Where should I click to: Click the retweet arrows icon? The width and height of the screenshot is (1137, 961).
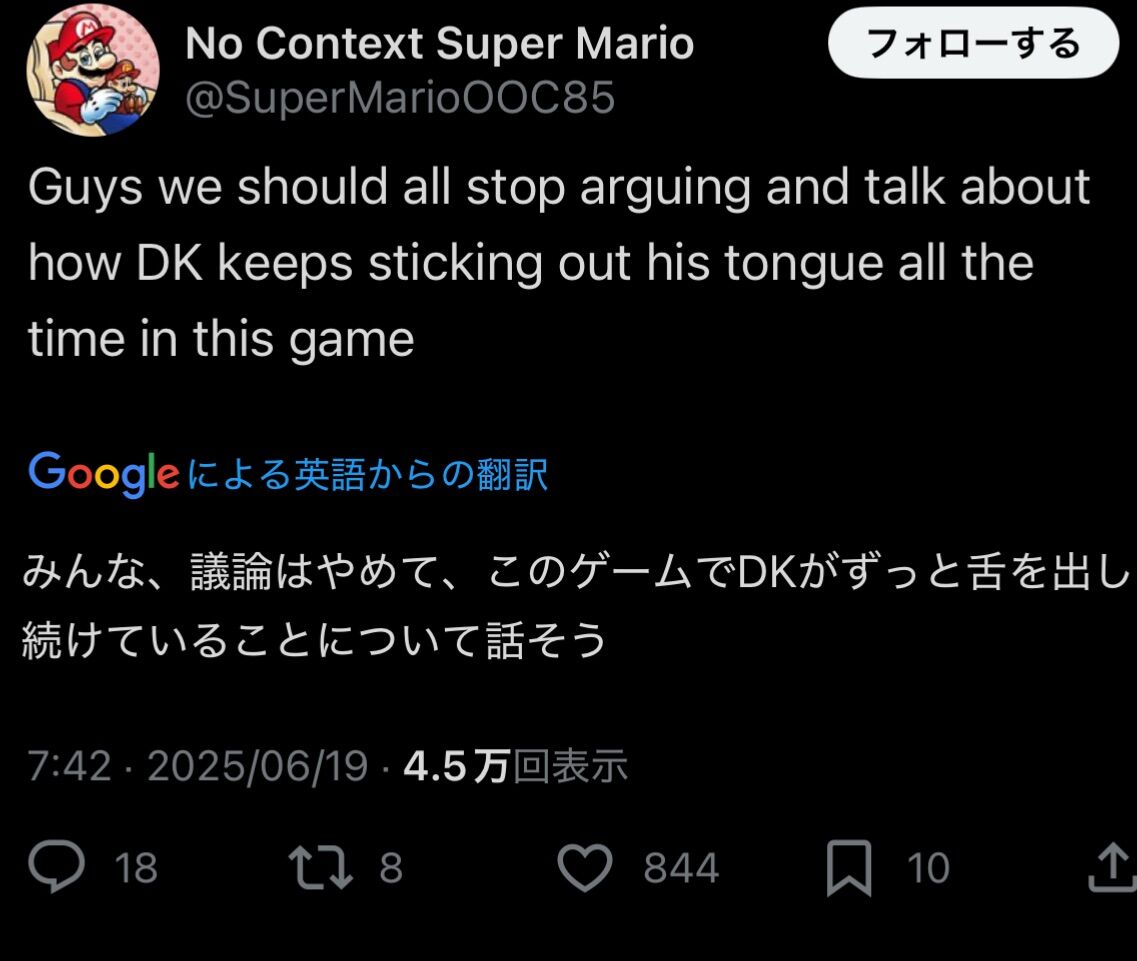(321, 867)
